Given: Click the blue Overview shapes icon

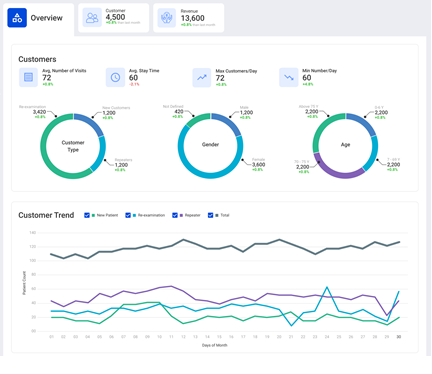Looking at the screenshot, I should tap(17, 18).
